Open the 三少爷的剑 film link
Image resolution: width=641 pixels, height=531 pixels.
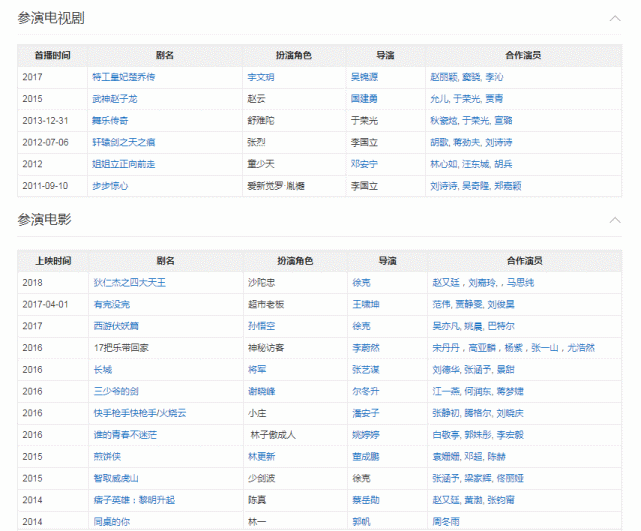(x=116, y=391)
